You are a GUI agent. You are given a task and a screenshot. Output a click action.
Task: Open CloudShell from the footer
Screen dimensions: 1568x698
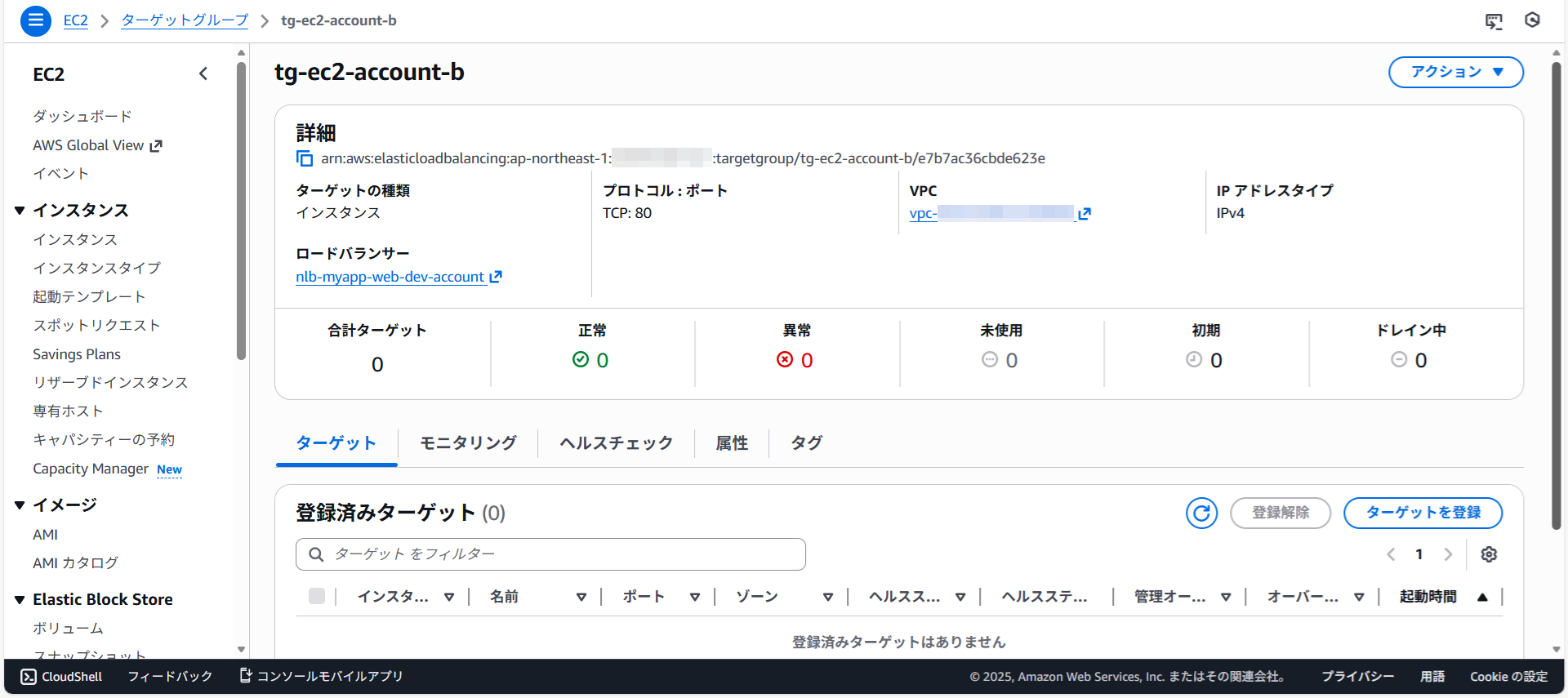[62, 676]
